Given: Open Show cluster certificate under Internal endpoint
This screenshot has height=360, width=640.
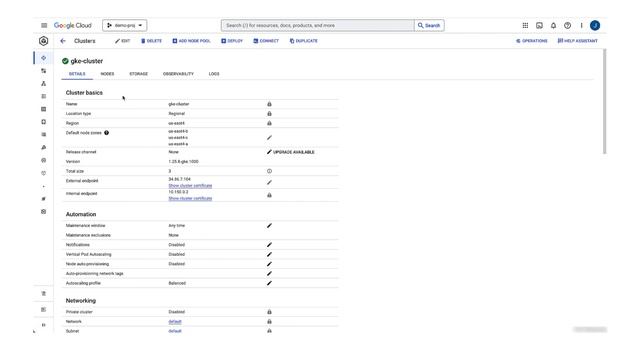Looking at the screenshot, I should click(190, 198).
